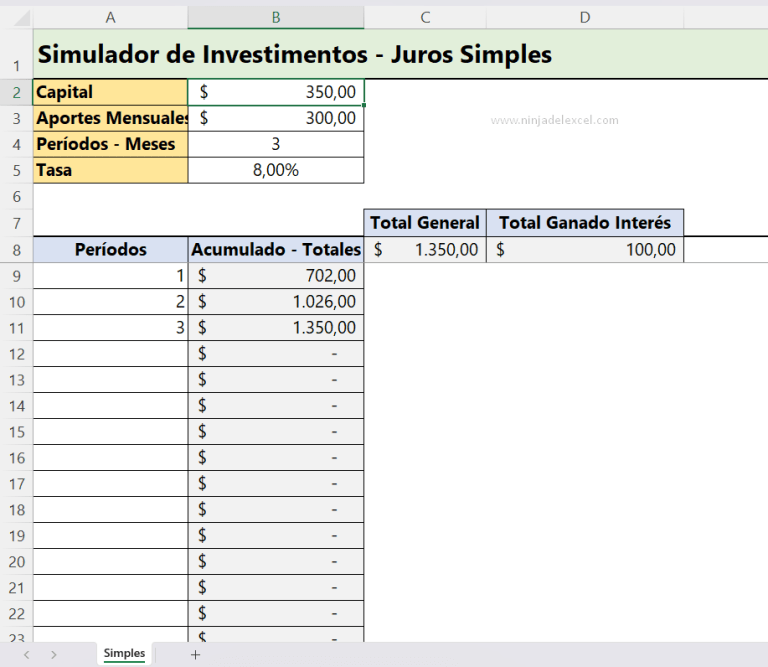Select column D header
This screenshot has width=768, height=667.
[x=585, y=18]
